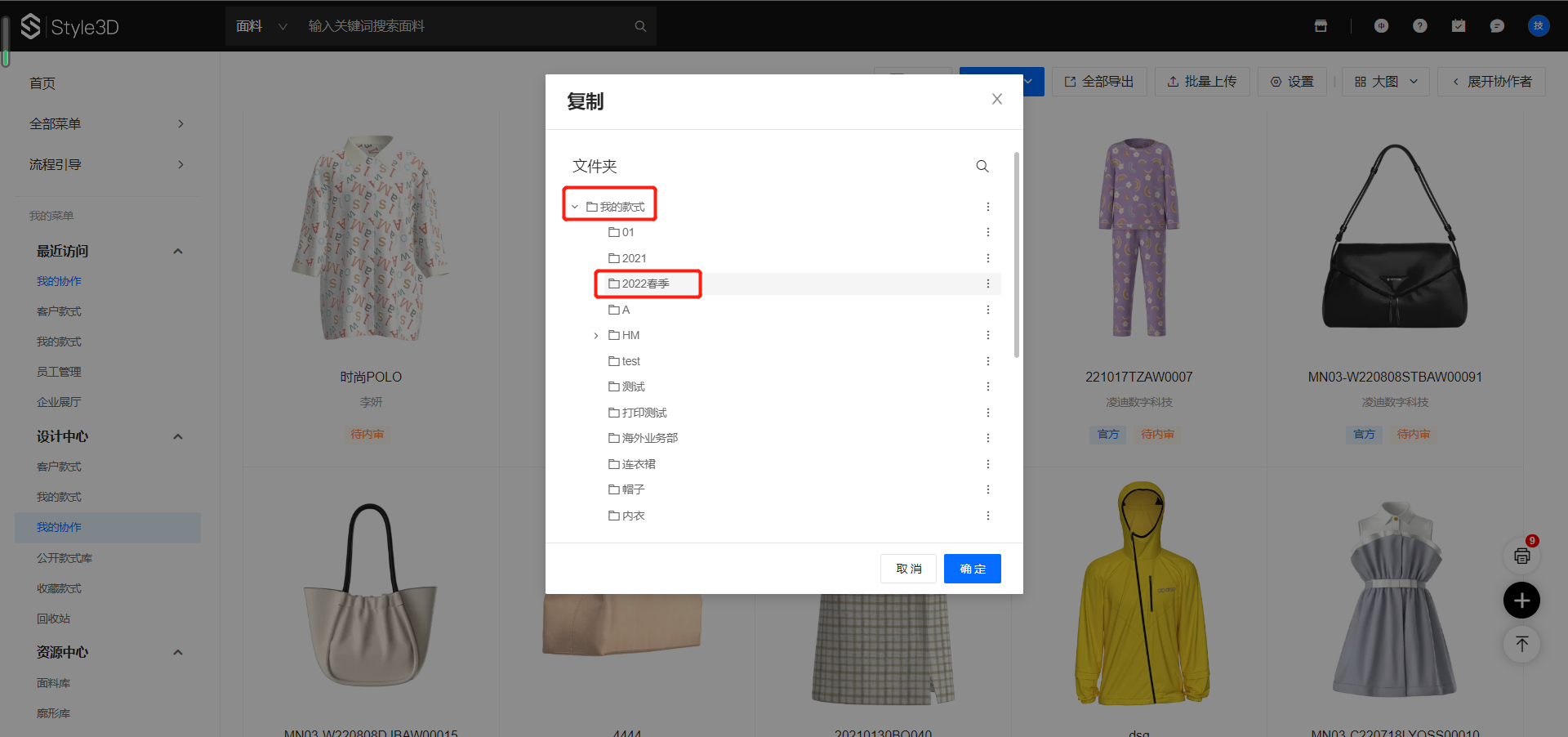Open the help question mark icon
The image size is (1568, 737).
pyautogui.click(x=1420, y=26)
